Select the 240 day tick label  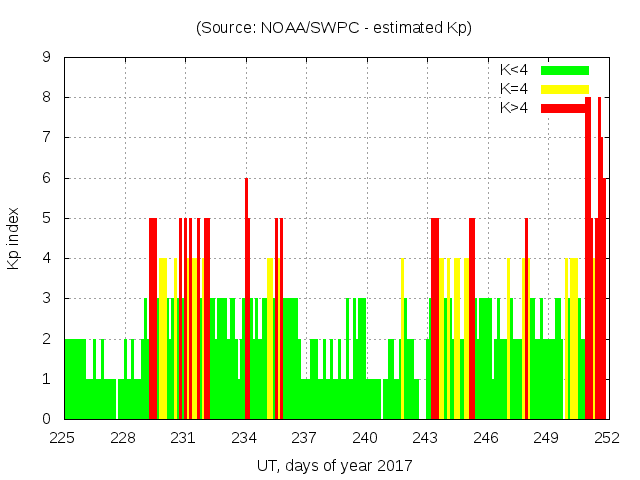(x=365, y=437)
